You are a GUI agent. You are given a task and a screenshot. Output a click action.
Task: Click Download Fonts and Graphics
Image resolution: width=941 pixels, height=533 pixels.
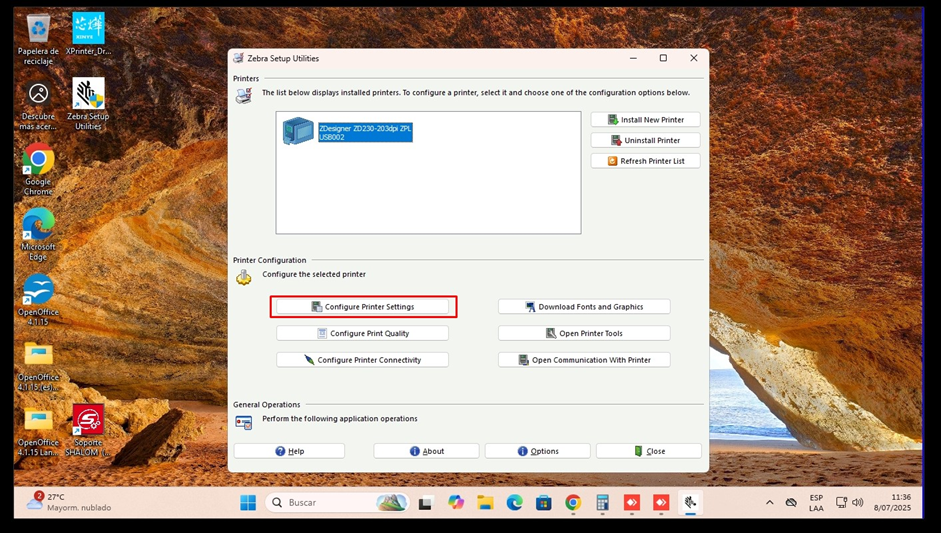pos(584,307)
